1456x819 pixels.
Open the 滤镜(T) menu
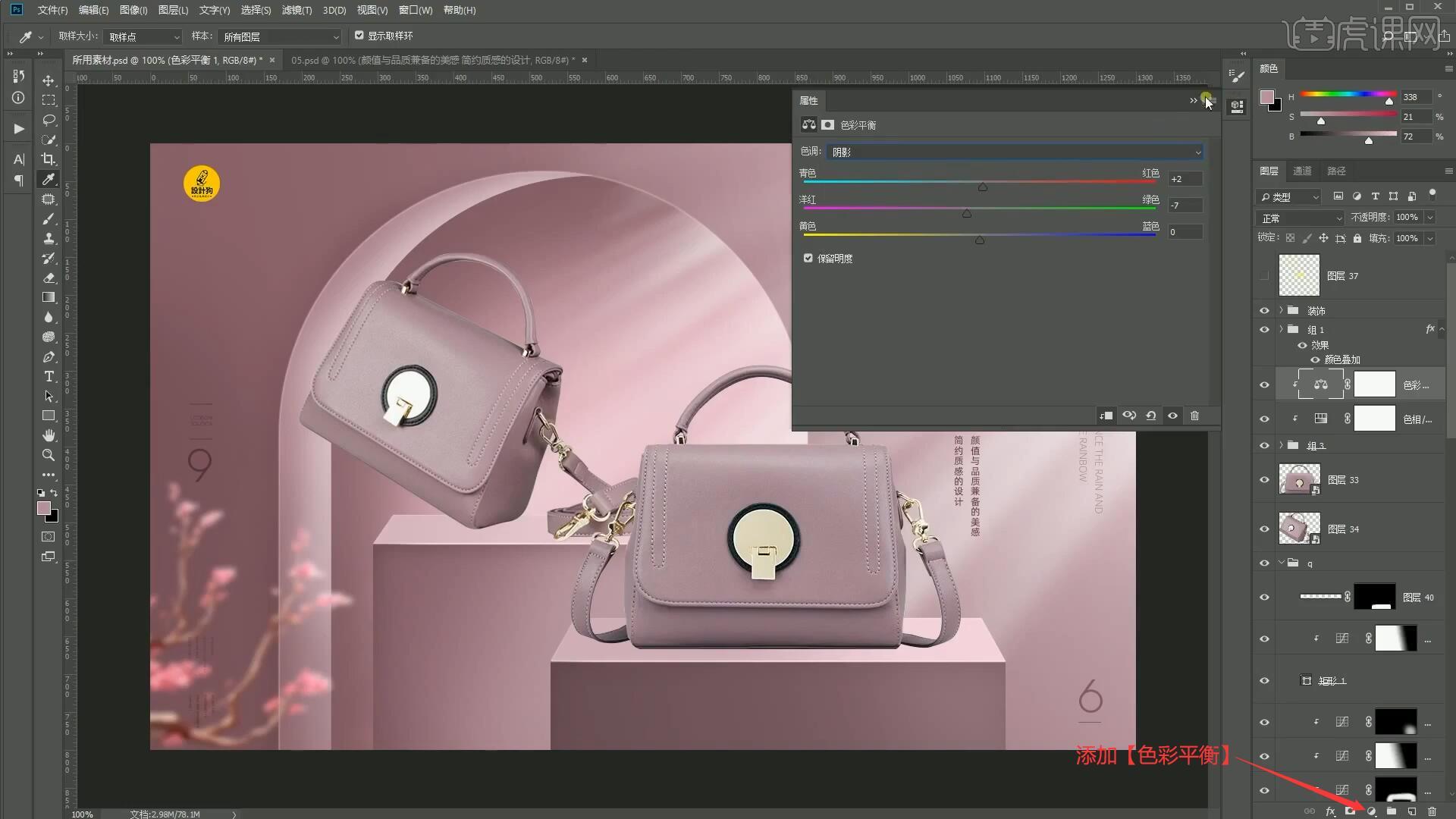pyautogui.click(x=297, y=10)
